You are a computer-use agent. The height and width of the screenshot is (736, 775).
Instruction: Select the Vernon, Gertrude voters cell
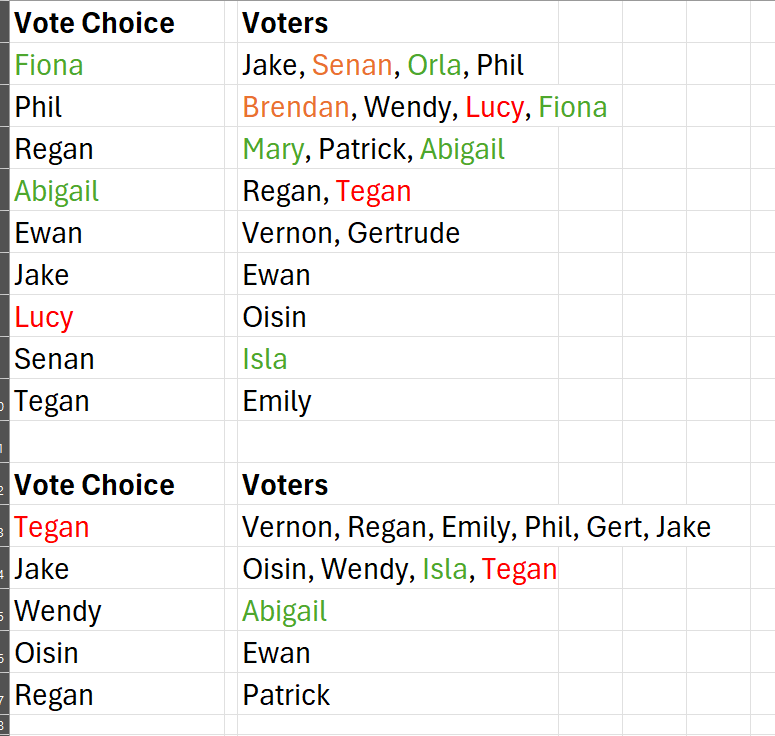click(x=398, y=232)
